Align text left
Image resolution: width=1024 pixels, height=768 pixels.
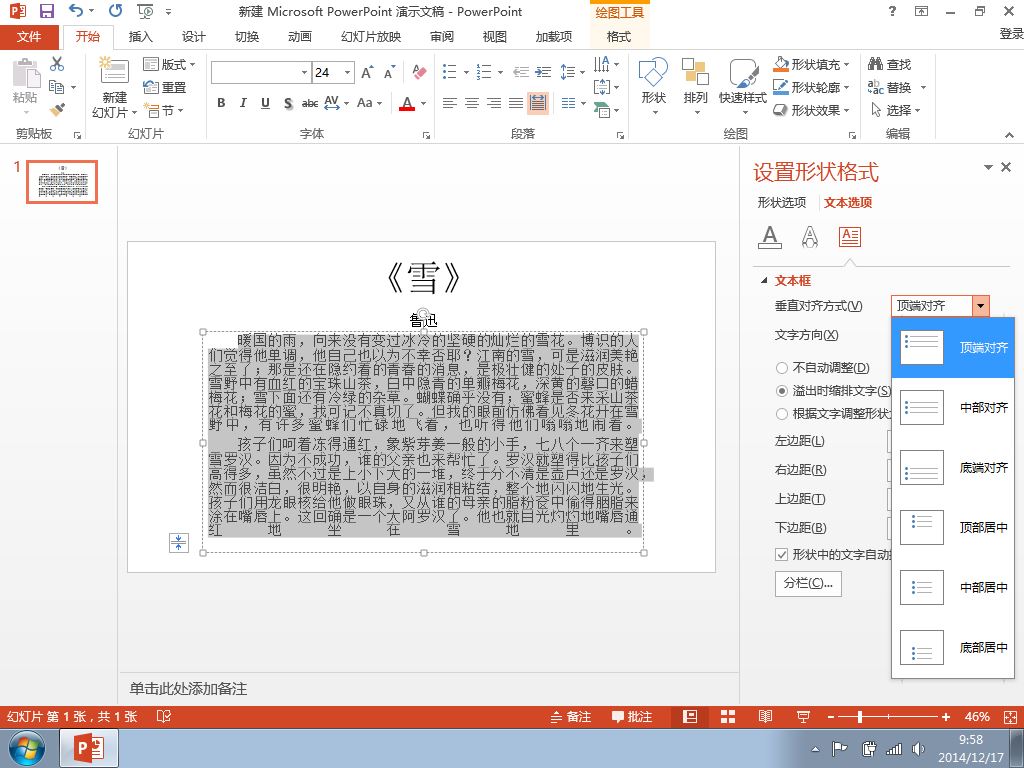click(x=449, y=103)
